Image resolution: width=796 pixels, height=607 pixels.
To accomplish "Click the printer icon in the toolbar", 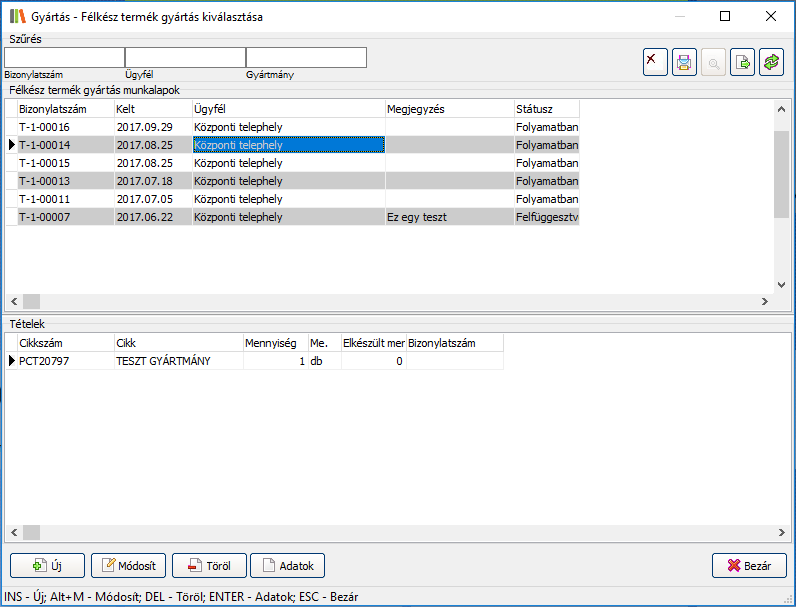I will 684,62.
